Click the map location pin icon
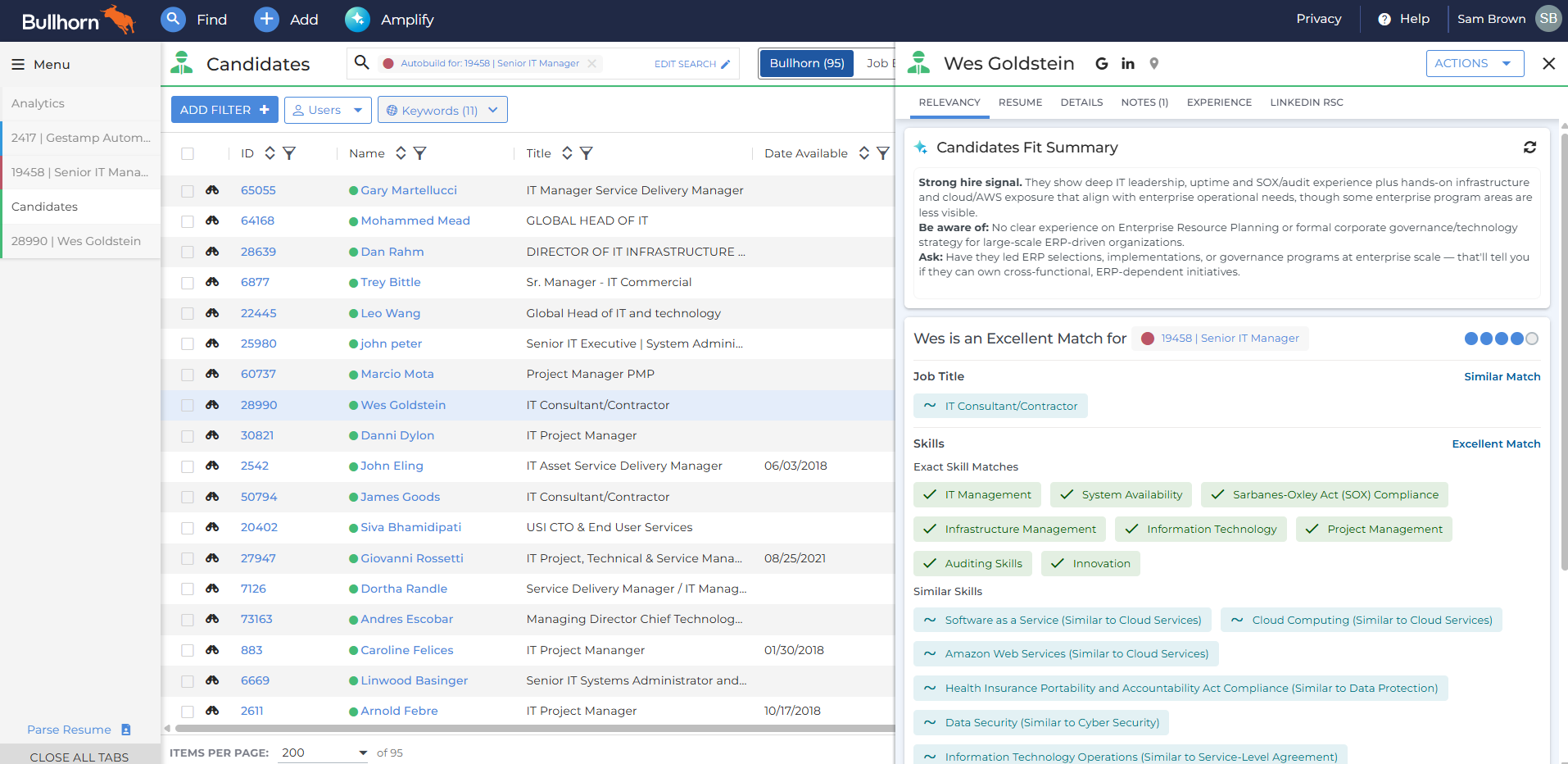The width and height of the screenshot is (1568, 764). 1154,63
